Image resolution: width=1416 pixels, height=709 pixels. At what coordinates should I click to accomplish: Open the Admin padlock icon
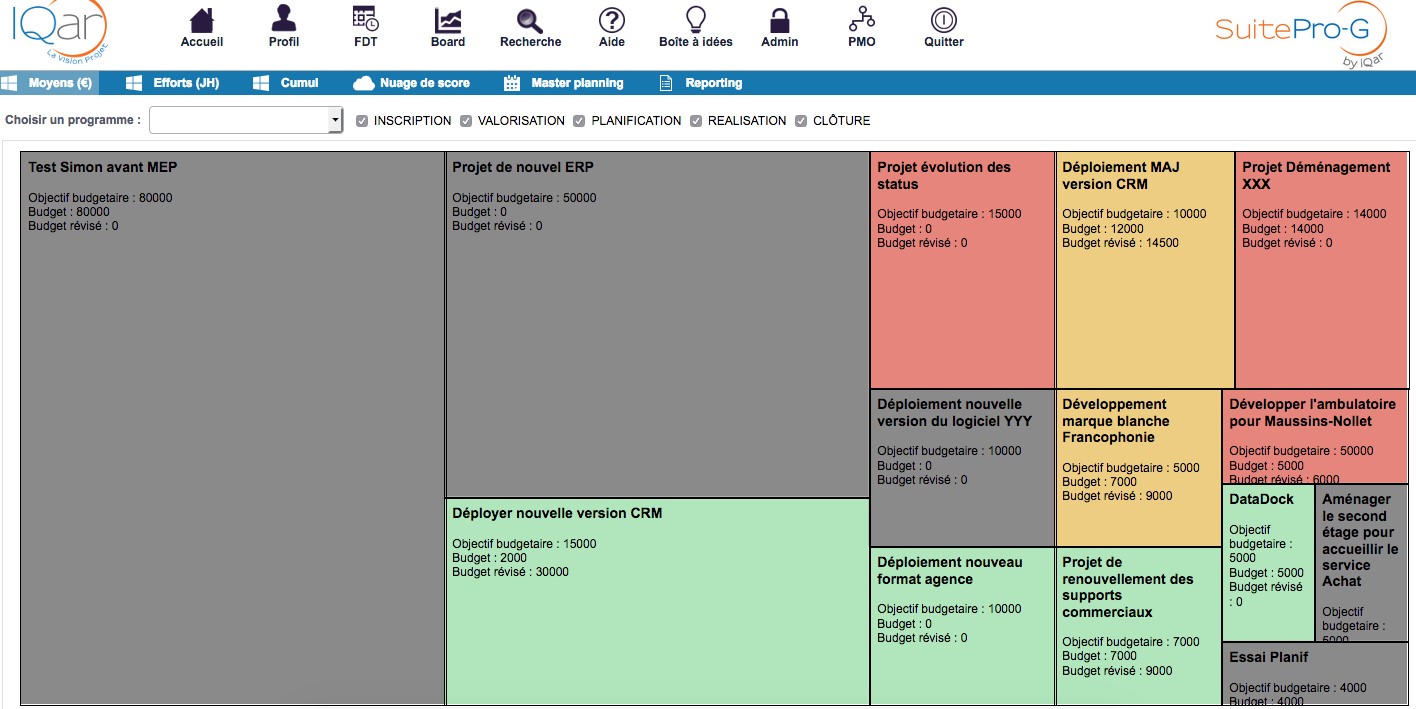(780, 20)
